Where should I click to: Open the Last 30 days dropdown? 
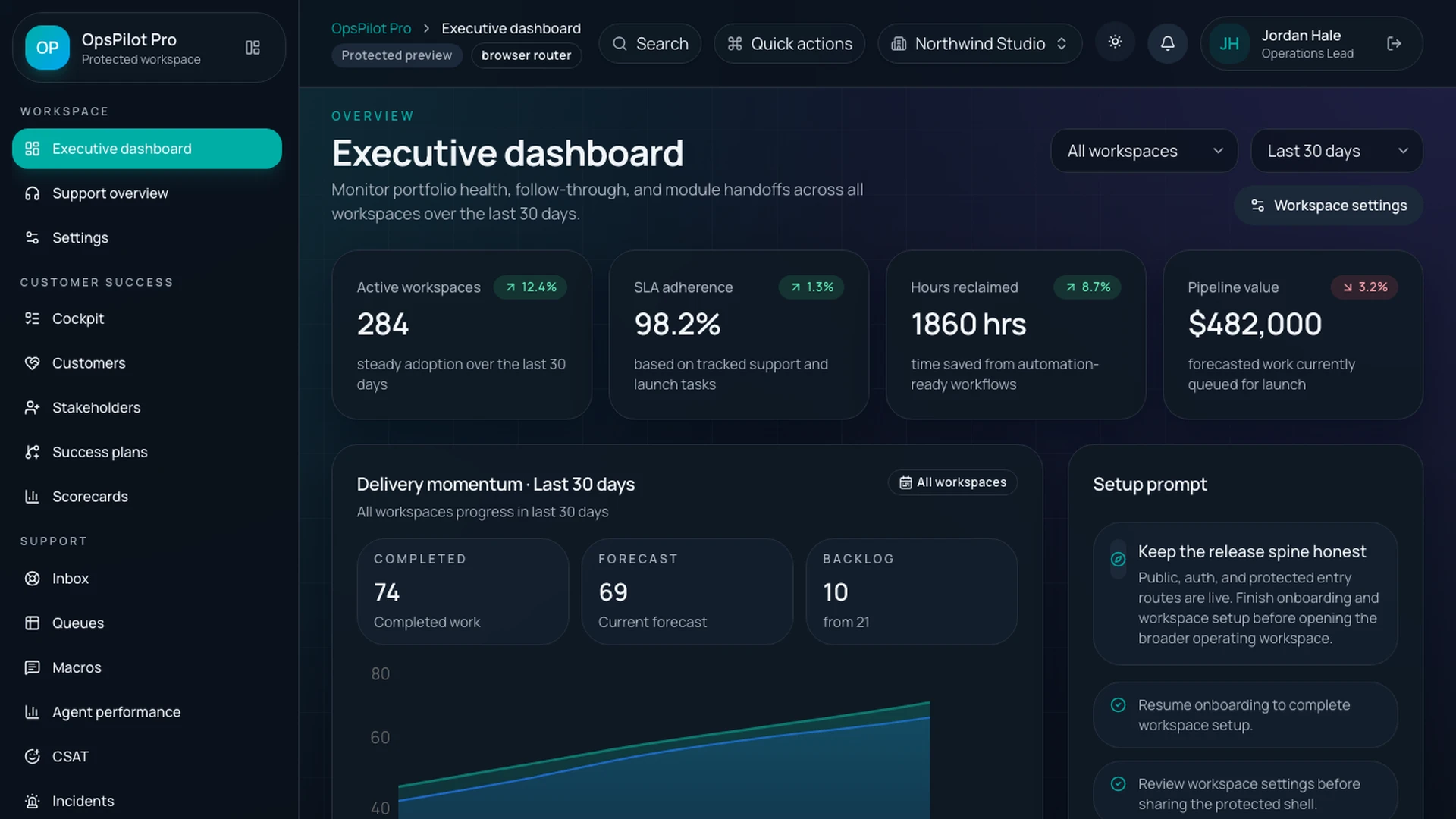(1336, 151)
